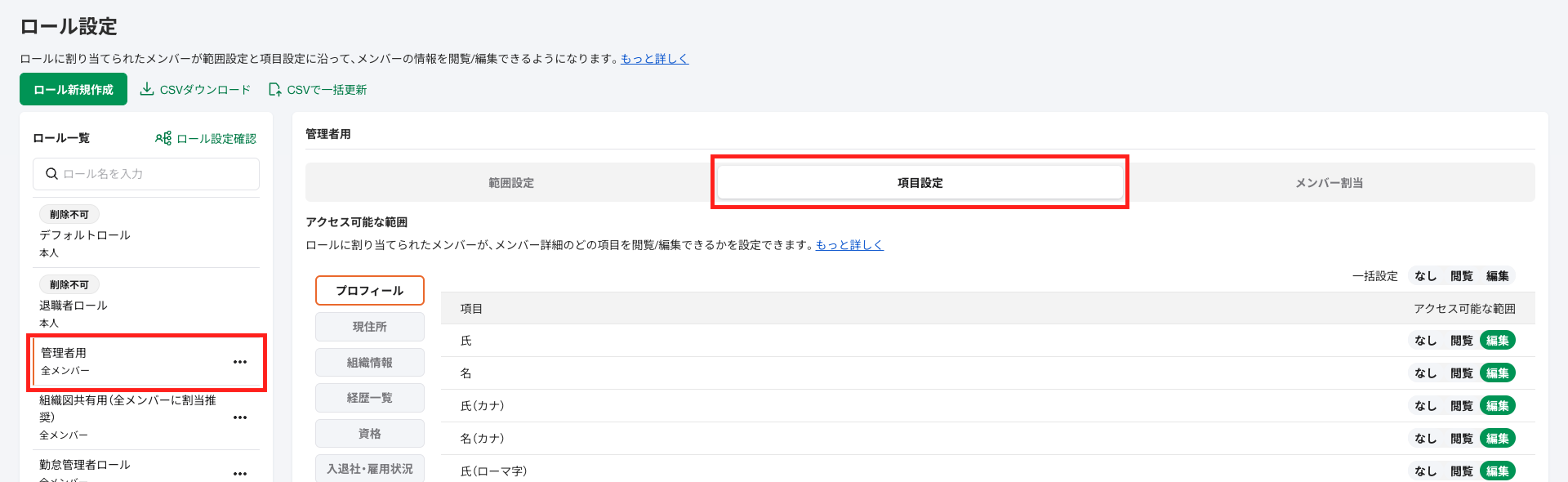Click the CSV download icon
The width and height of the screenshot is (1568, 482).
pyautogui.click(x=147, y=89)
